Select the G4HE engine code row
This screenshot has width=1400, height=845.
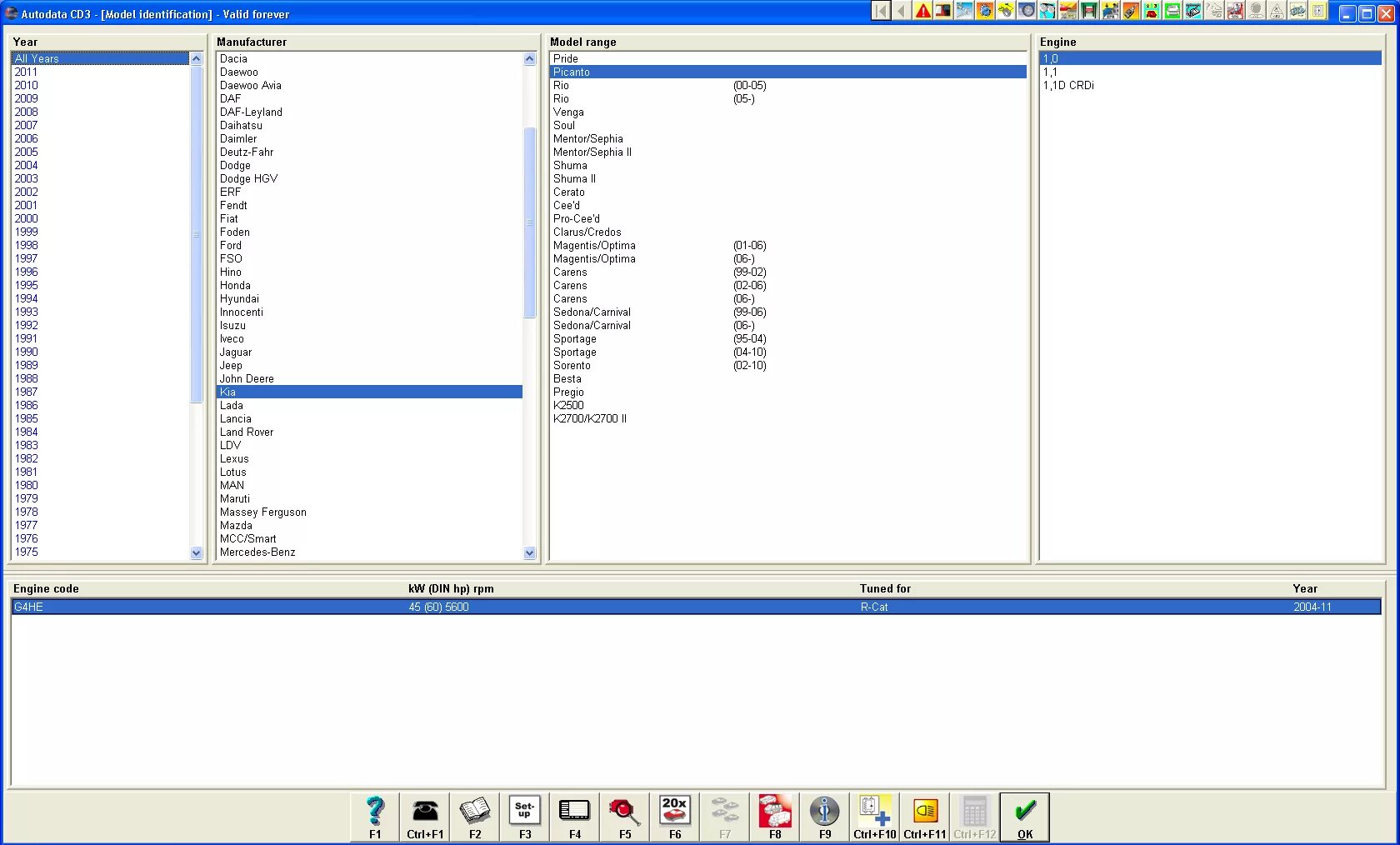point(696,607)
